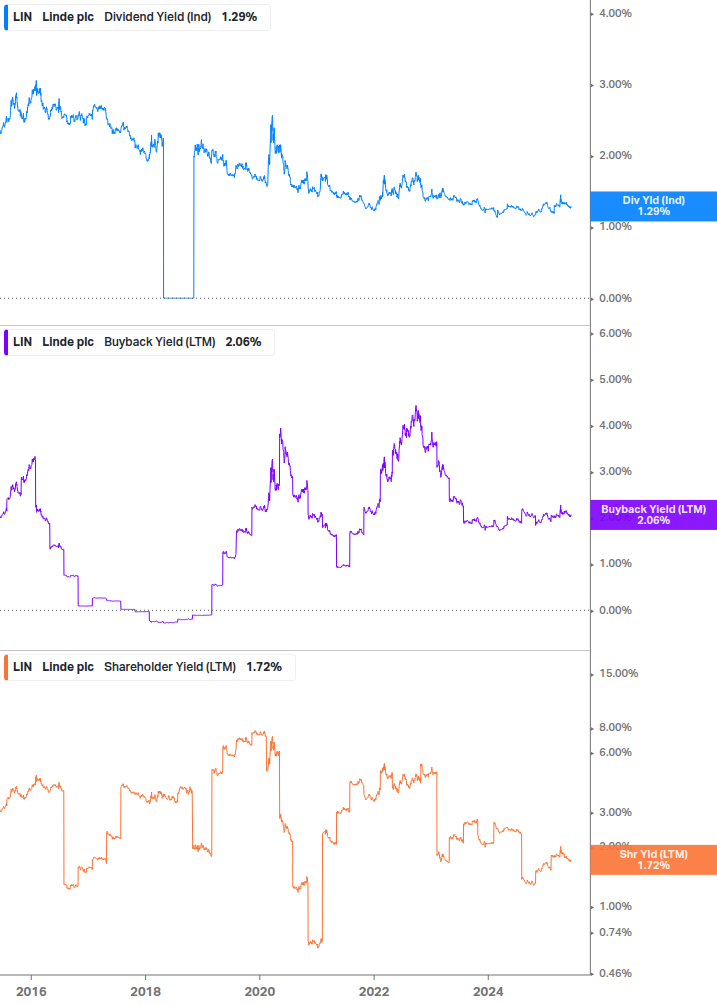Click the 4.00% tick on dividend axis
The image size is (717, 1005).
[x=615, y=13]
